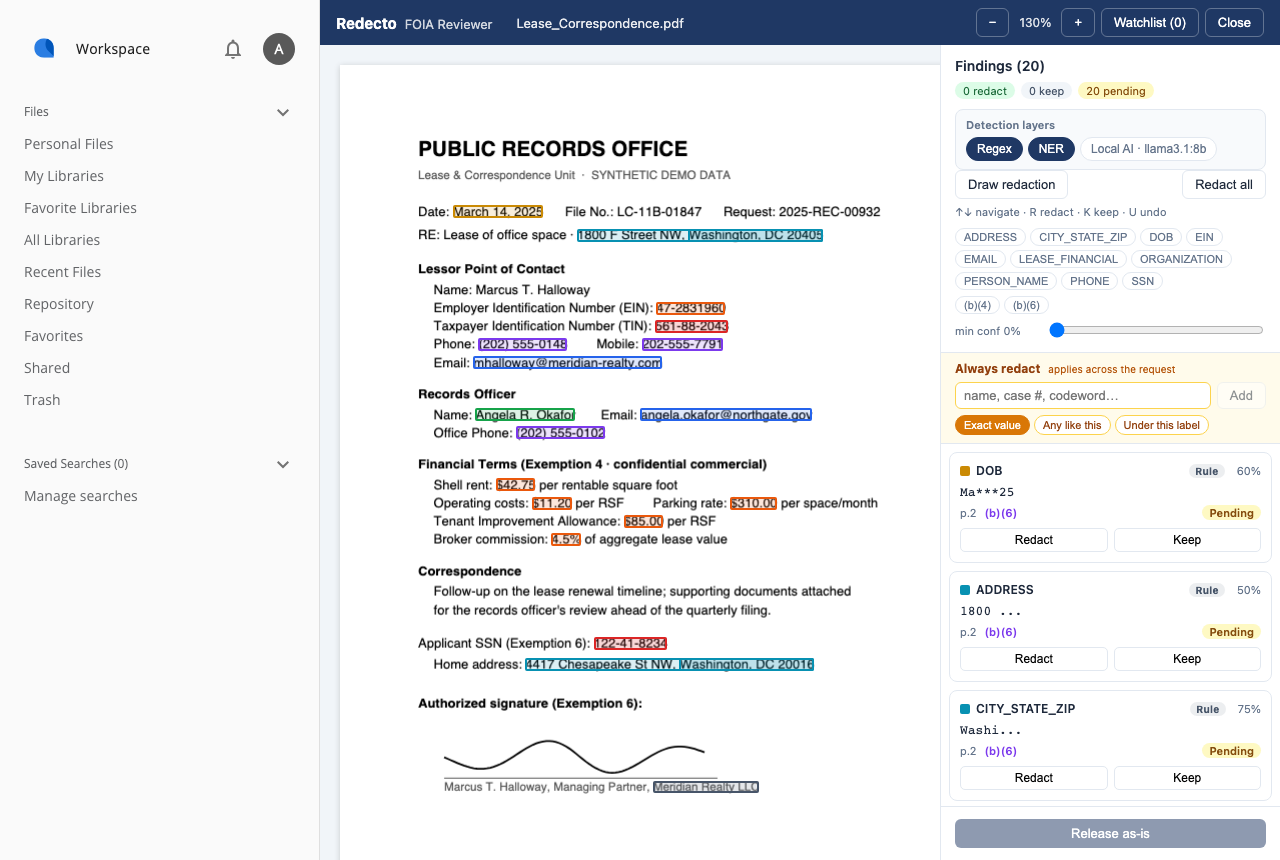Click the Add button
1280x860 pixels.
1241,395
